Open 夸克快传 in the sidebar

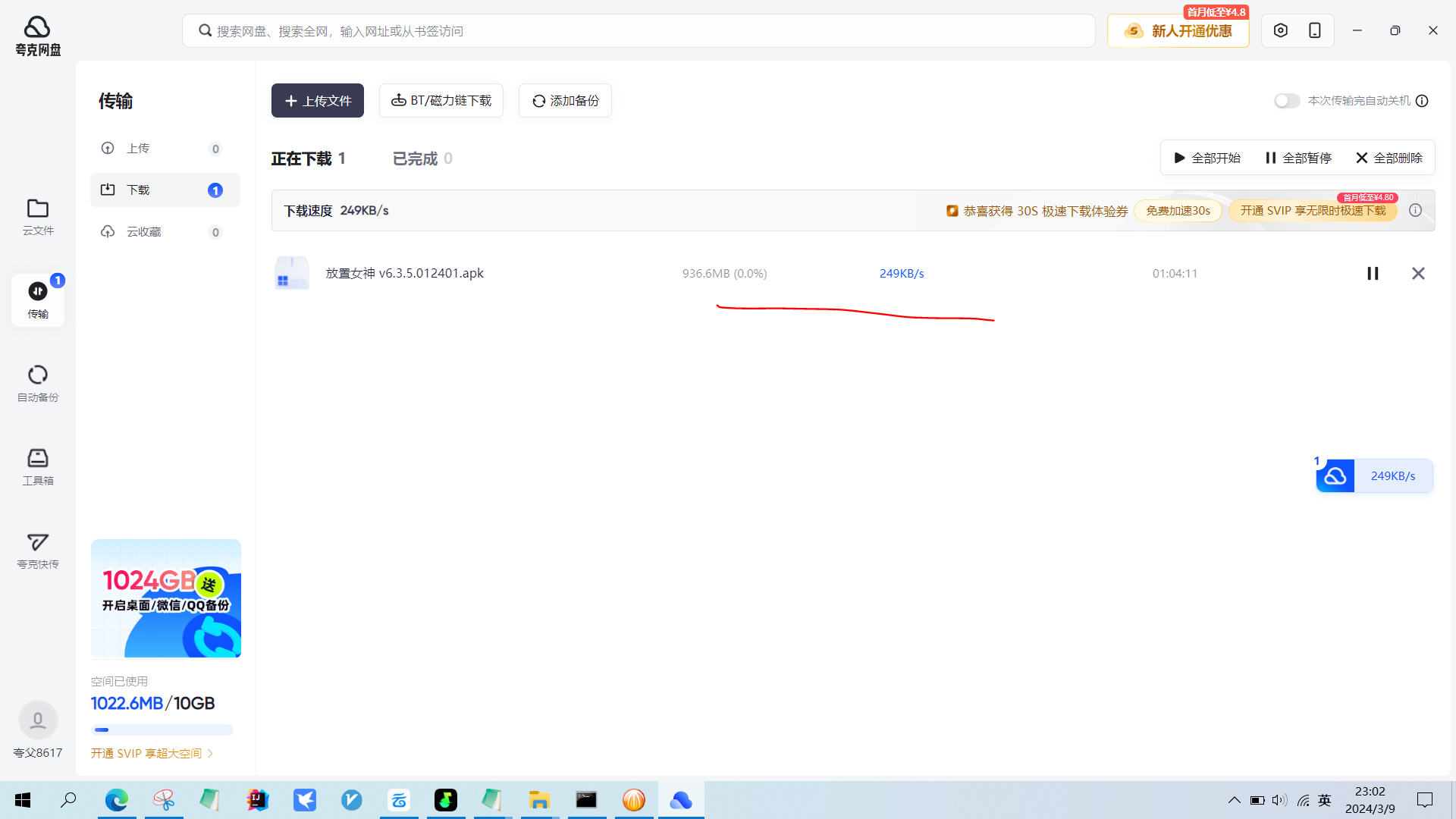(x=38, y=551)
